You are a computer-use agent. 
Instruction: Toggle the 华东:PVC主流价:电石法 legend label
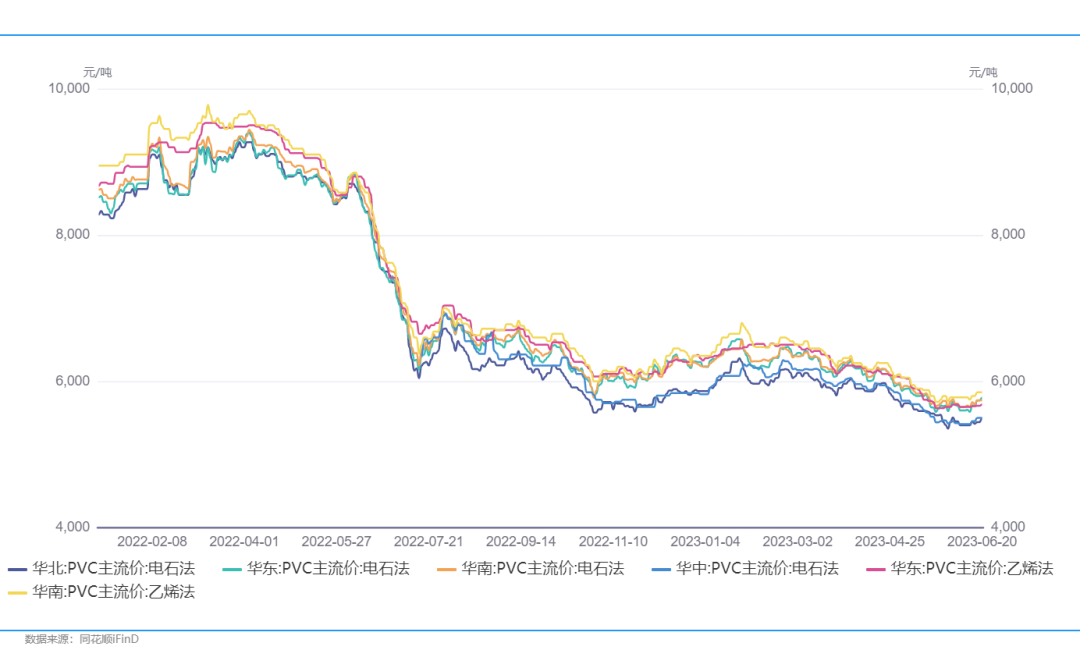click(328, 568)
